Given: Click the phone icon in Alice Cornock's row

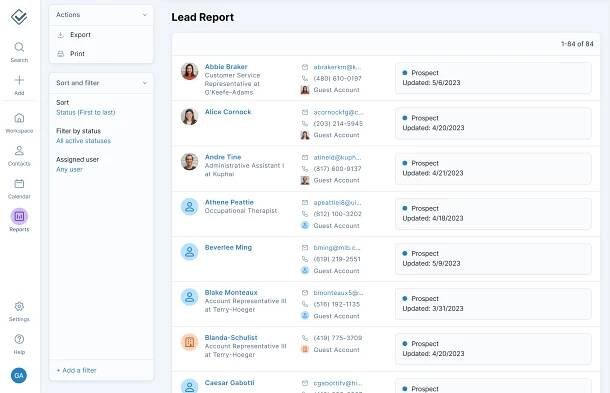Looking at the screenshot, I should pyautogui.click(x=305, y=124).
